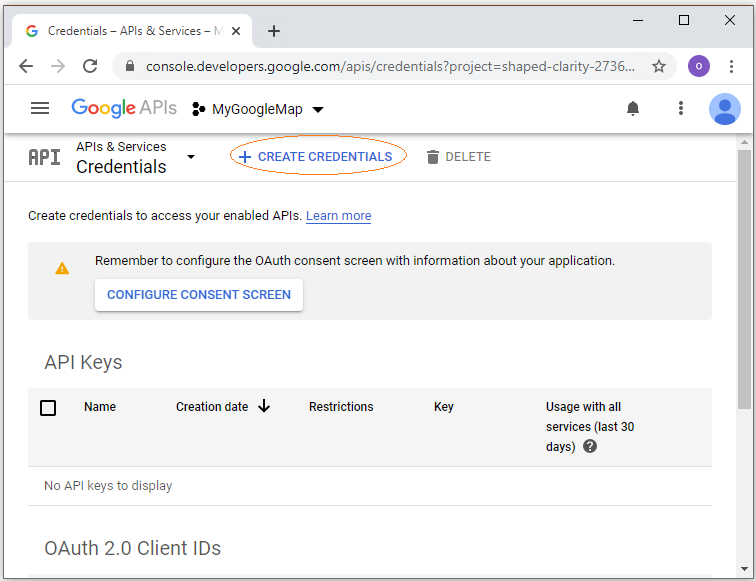Click the scrollbar down arrow
The image size is (756, 581).
(744, 569)
